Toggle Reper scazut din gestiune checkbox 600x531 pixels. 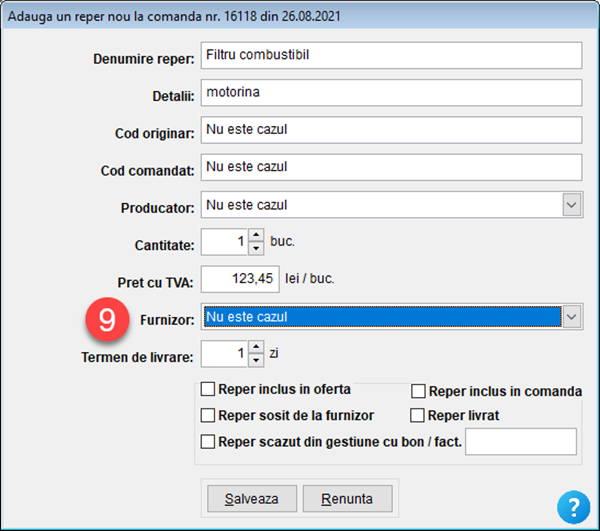pyautogui.click(x=208, y=441)
